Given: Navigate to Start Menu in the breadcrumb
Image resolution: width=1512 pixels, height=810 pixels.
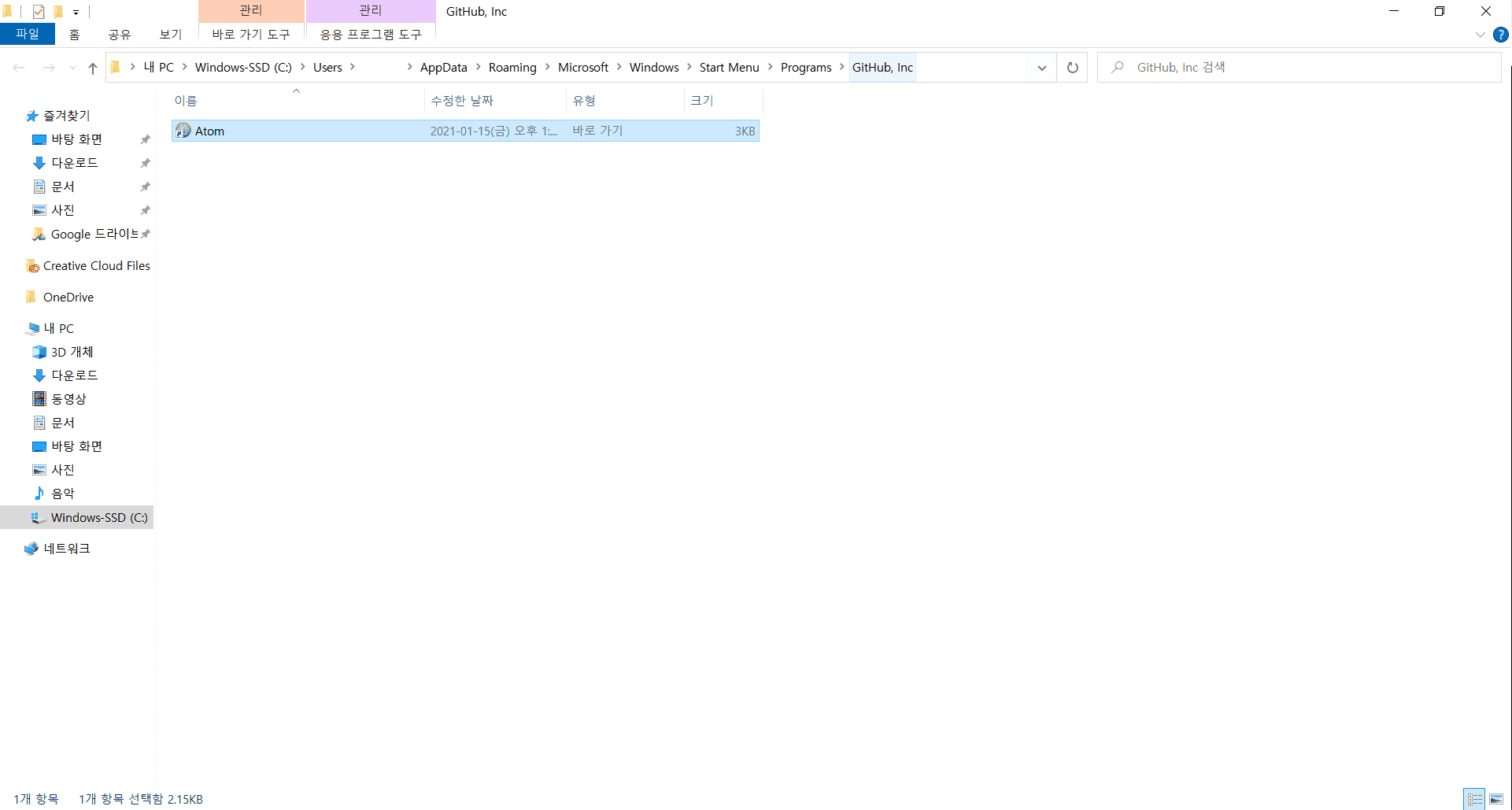Looking at the screenshot, I should point(730,68).
